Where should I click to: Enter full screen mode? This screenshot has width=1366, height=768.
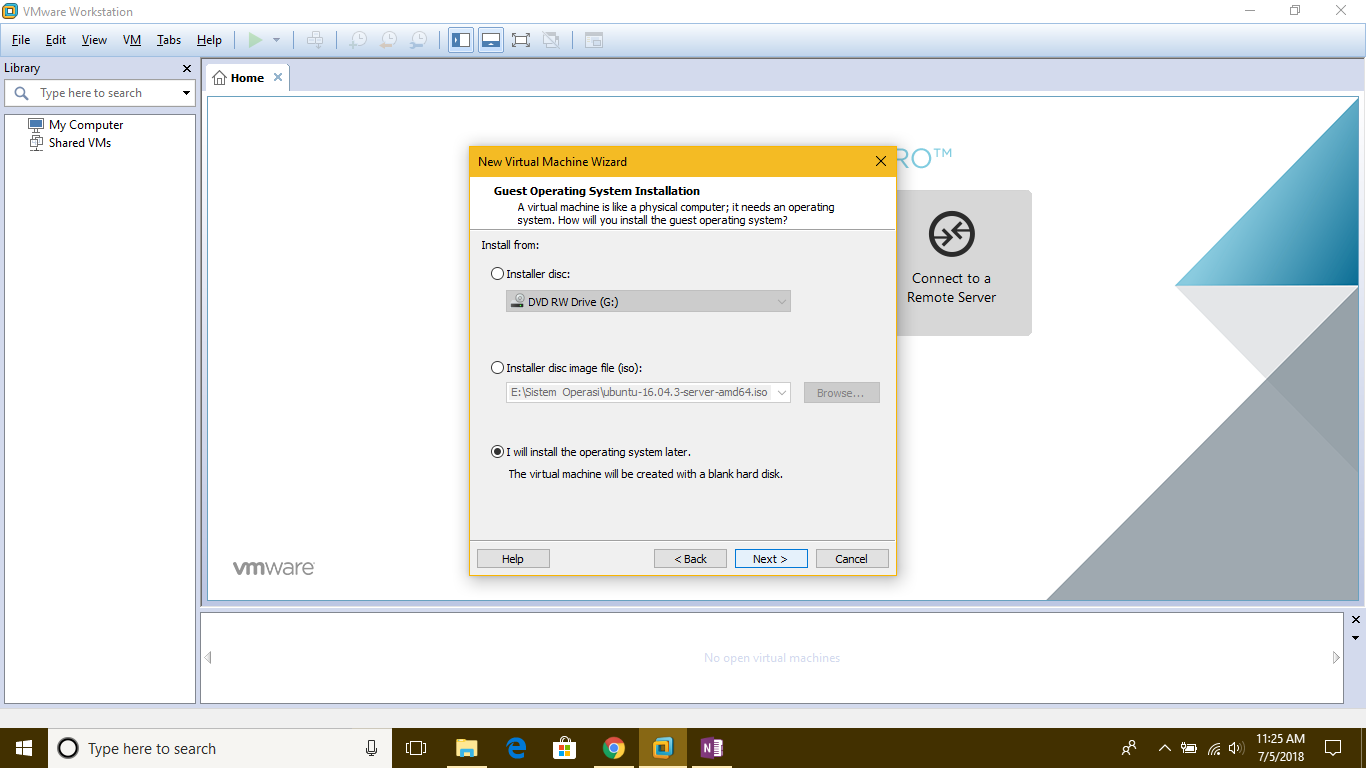520,40
